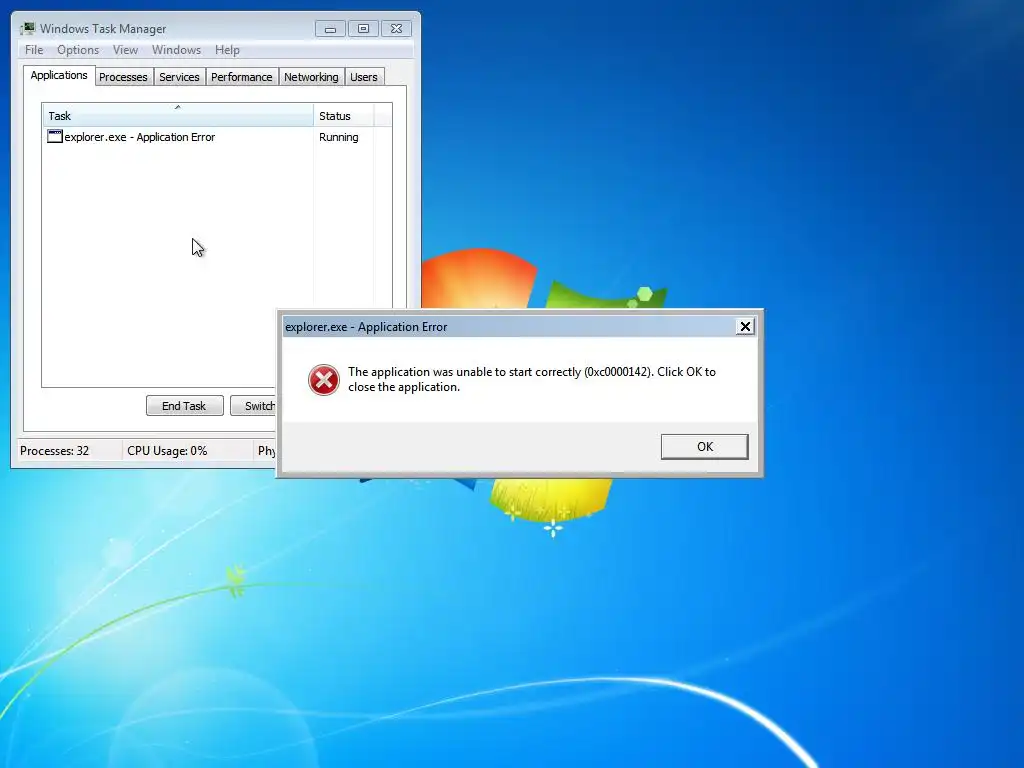1024x768 pixels.
Task: Sort by the Status column header
Action: (x=344, y=116)
